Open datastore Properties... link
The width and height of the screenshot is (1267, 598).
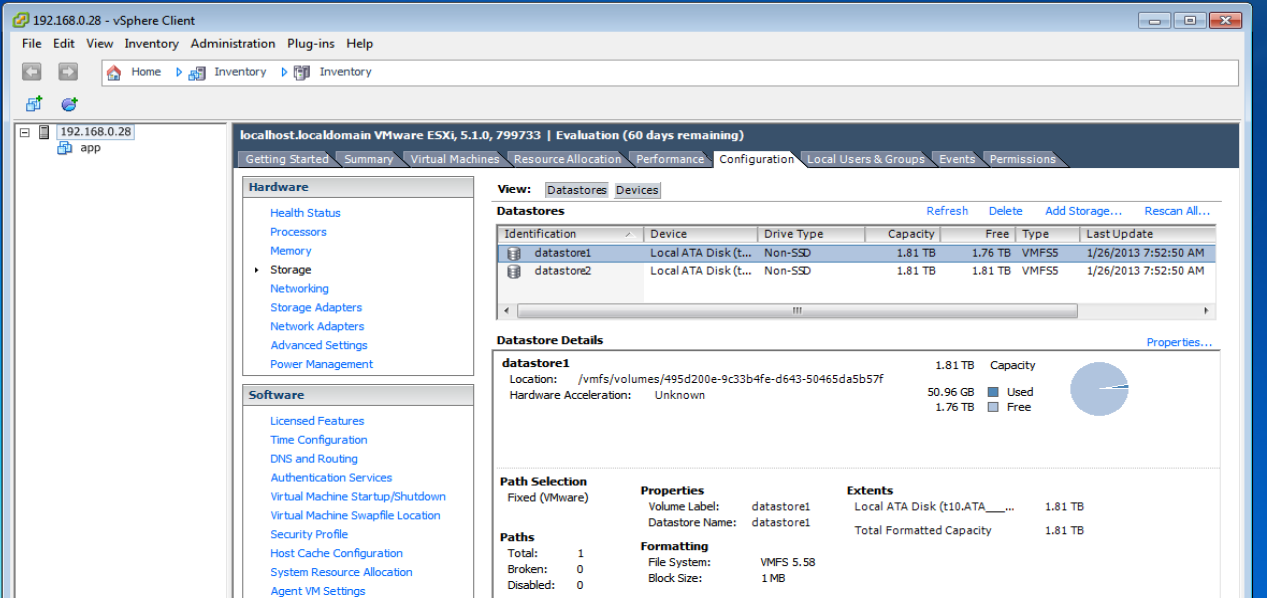1179,342
